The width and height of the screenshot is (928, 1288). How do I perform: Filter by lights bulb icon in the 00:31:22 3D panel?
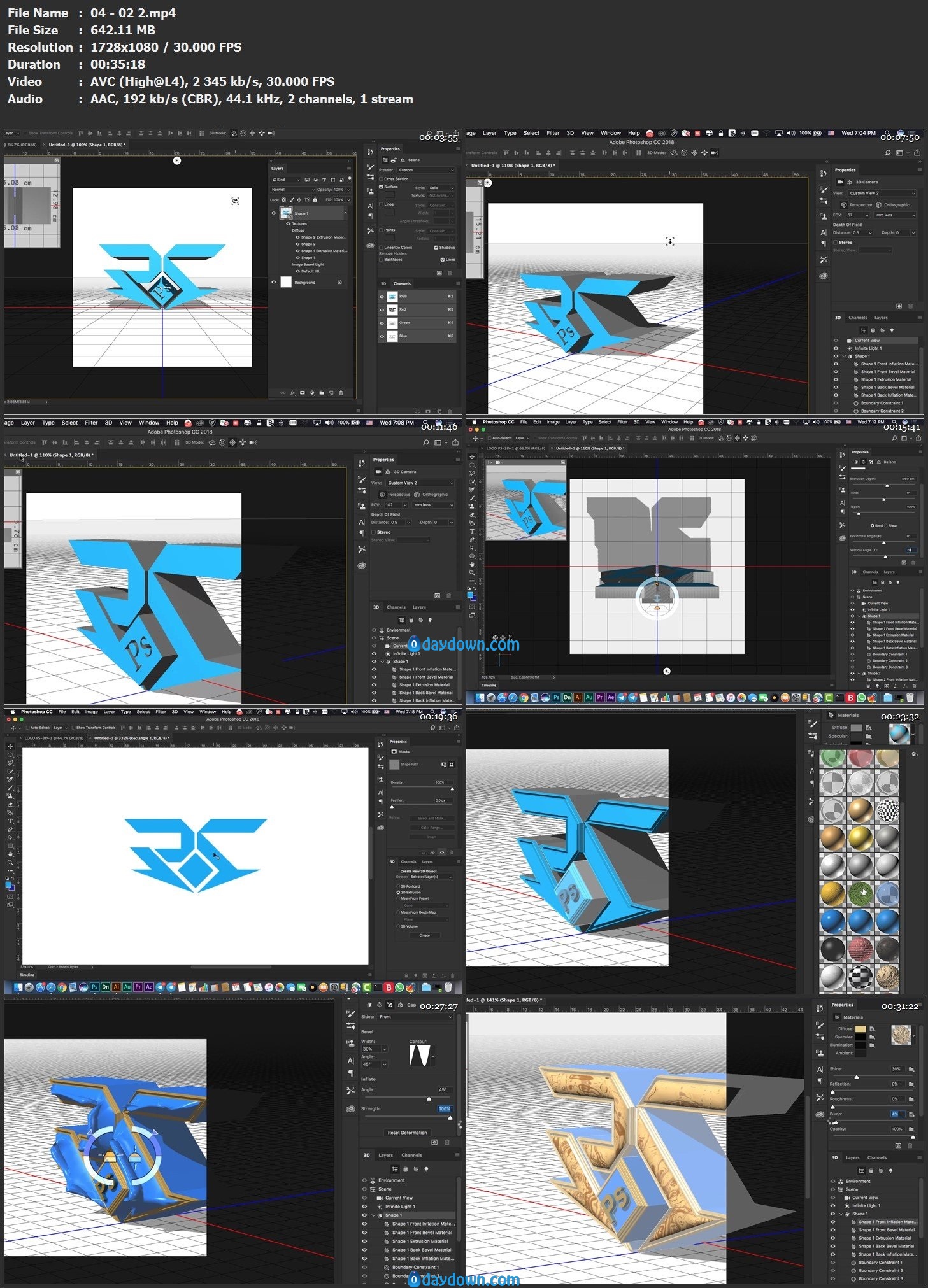tap(891, 1170)
